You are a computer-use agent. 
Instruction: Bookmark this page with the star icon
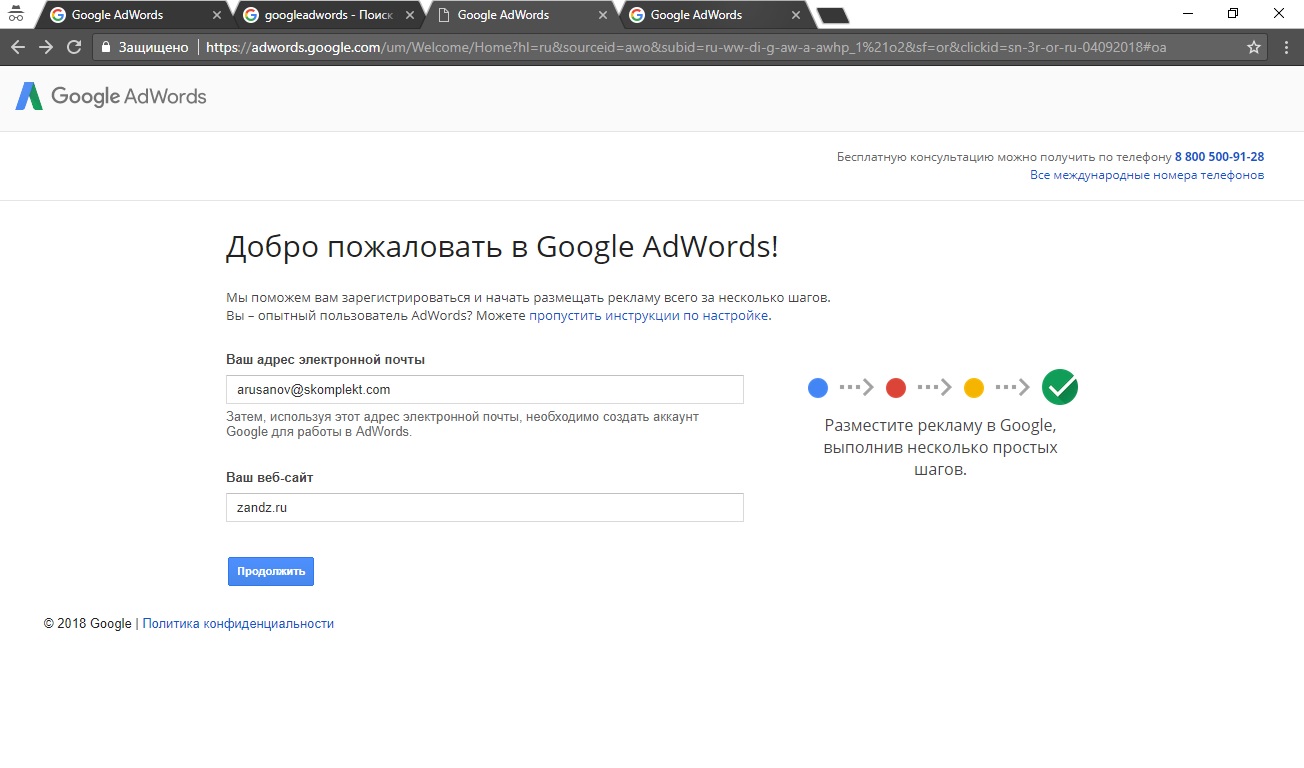pyautogui.click(x=1253, y=47)
